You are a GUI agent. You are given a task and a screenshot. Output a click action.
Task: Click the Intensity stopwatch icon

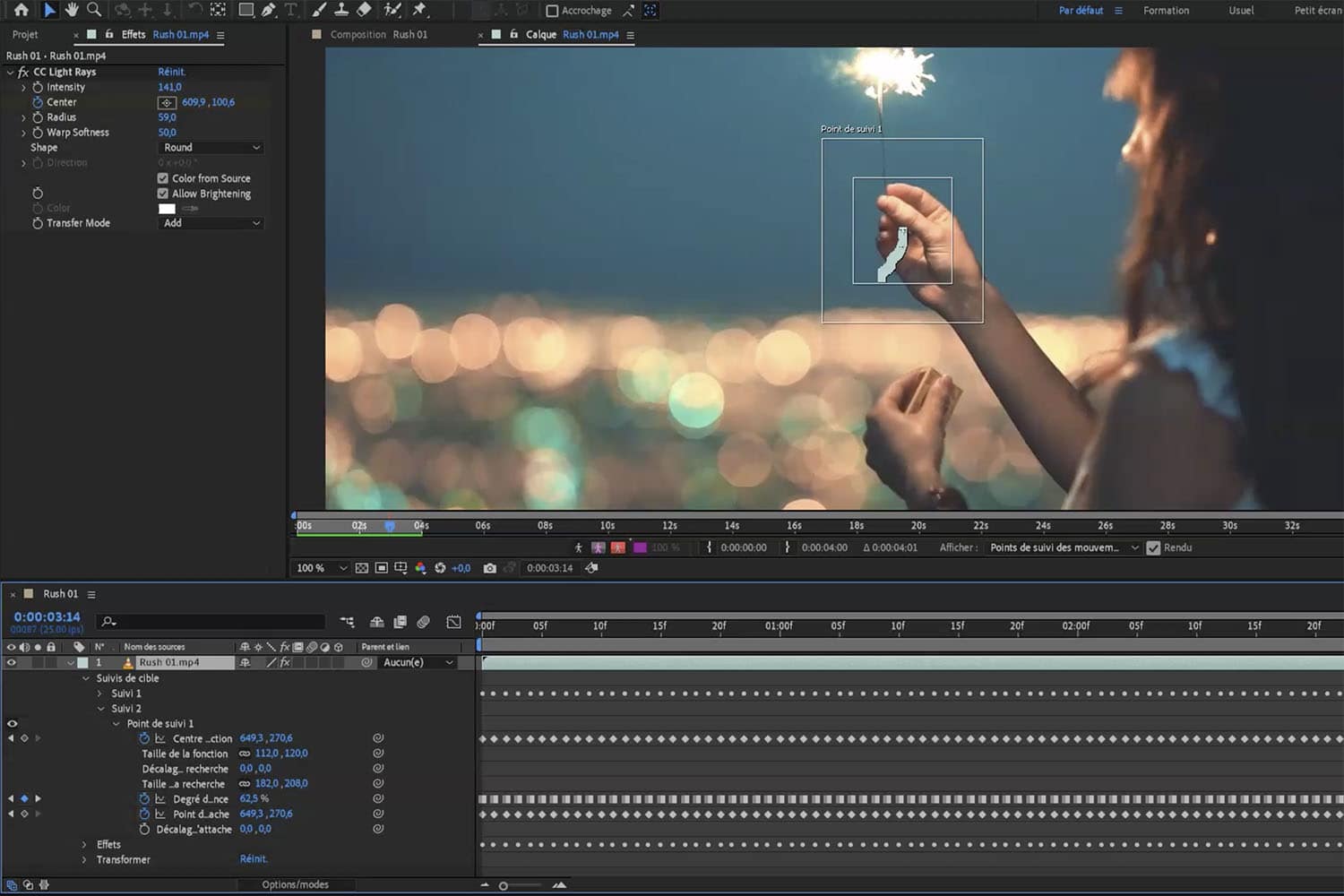coord(38,87)
